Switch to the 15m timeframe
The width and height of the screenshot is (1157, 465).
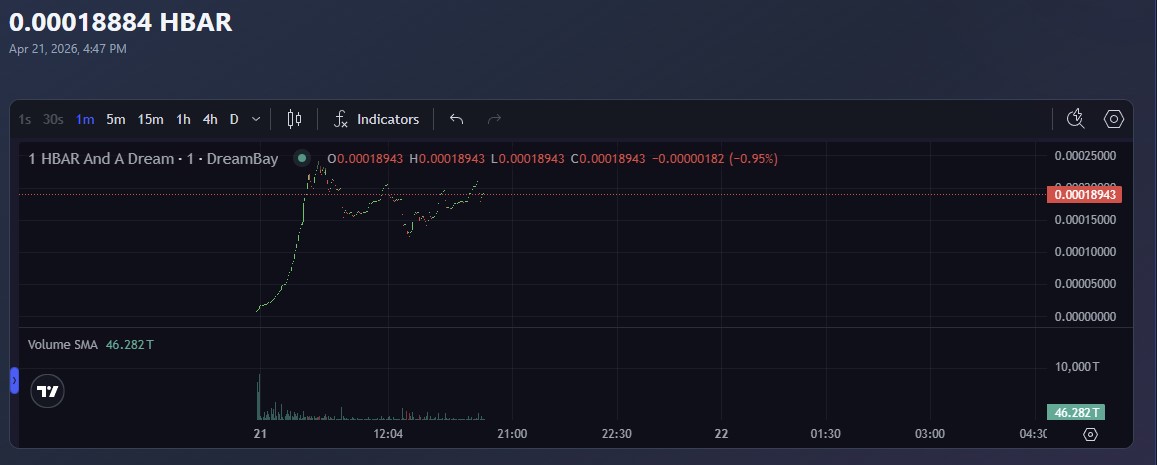tap(151, 120)
